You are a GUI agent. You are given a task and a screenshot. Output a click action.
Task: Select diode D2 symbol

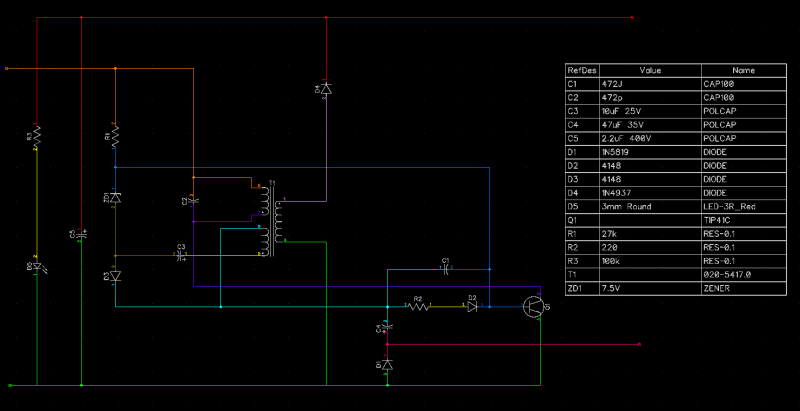pyautogui.click(x=472, y=306)
